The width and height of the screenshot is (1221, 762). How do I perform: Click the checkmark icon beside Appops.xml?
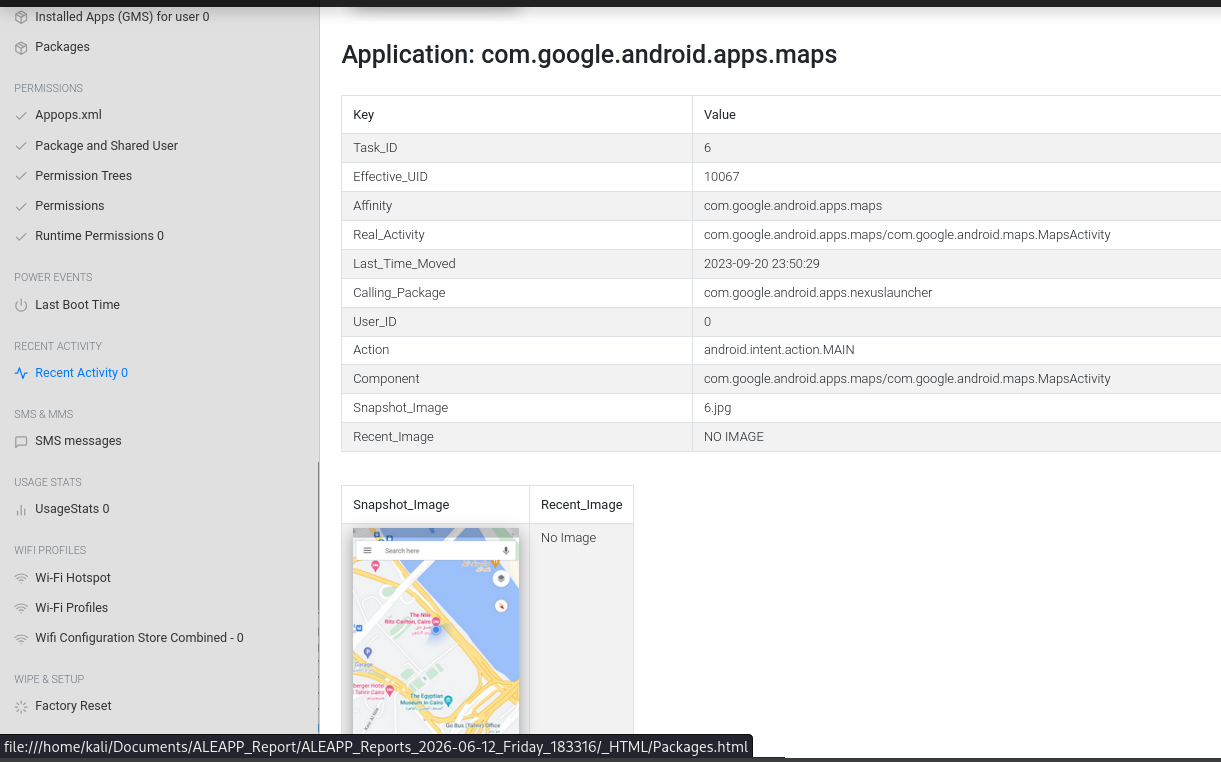[21, 116]
